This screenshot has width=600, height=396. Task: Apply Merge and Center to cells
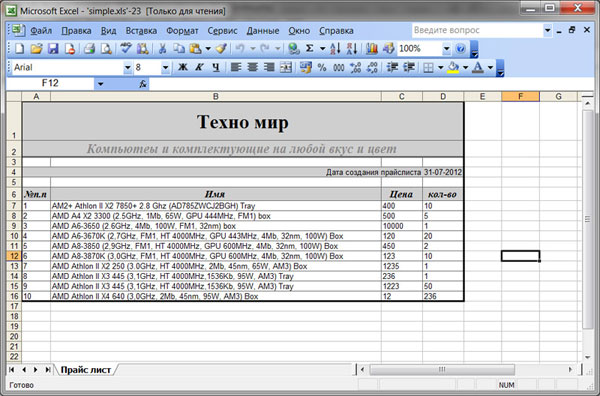pyautogui.click(x=285, y=68)
